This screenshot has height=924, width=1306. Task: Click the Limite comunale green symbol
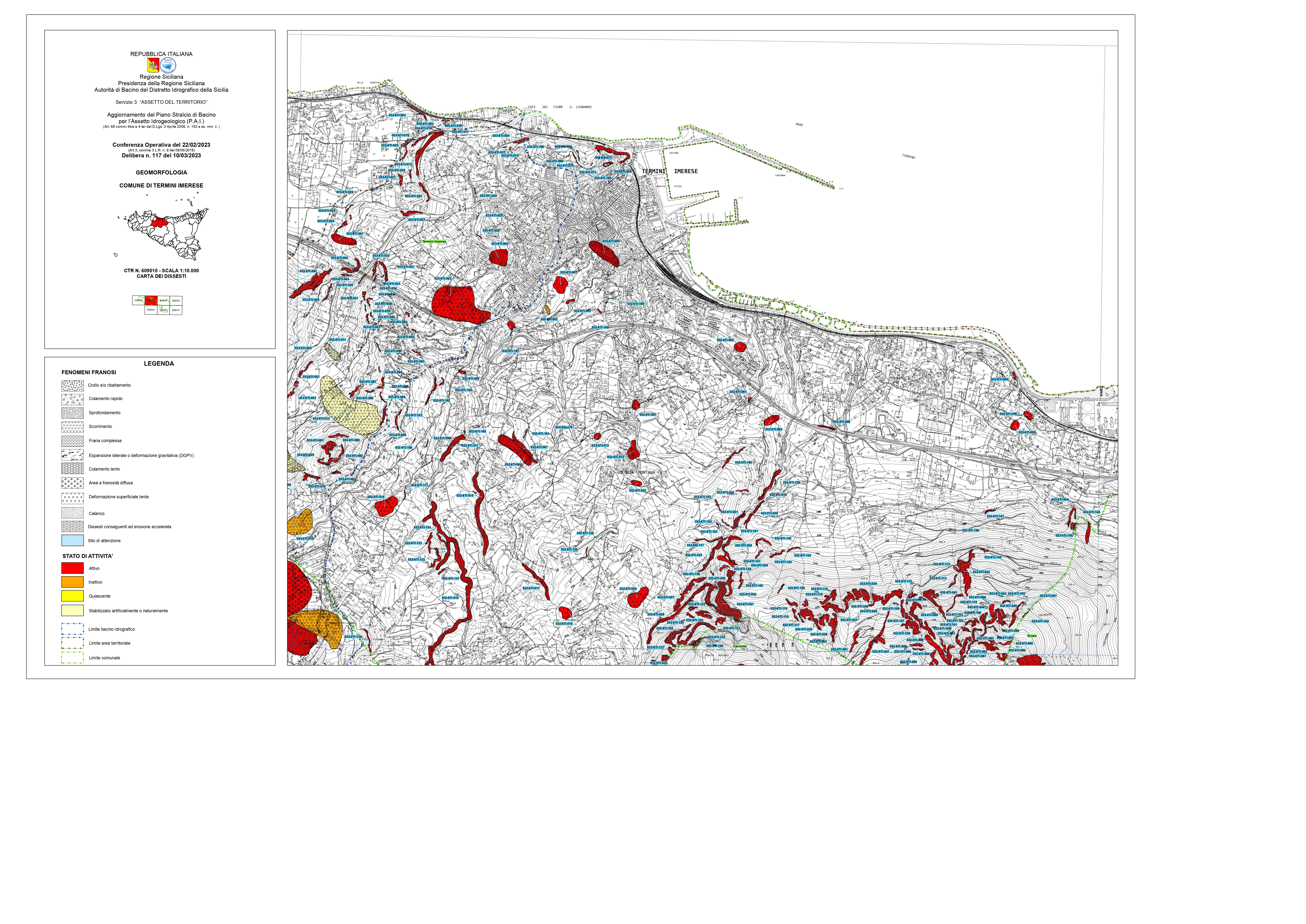coord(72,658)
